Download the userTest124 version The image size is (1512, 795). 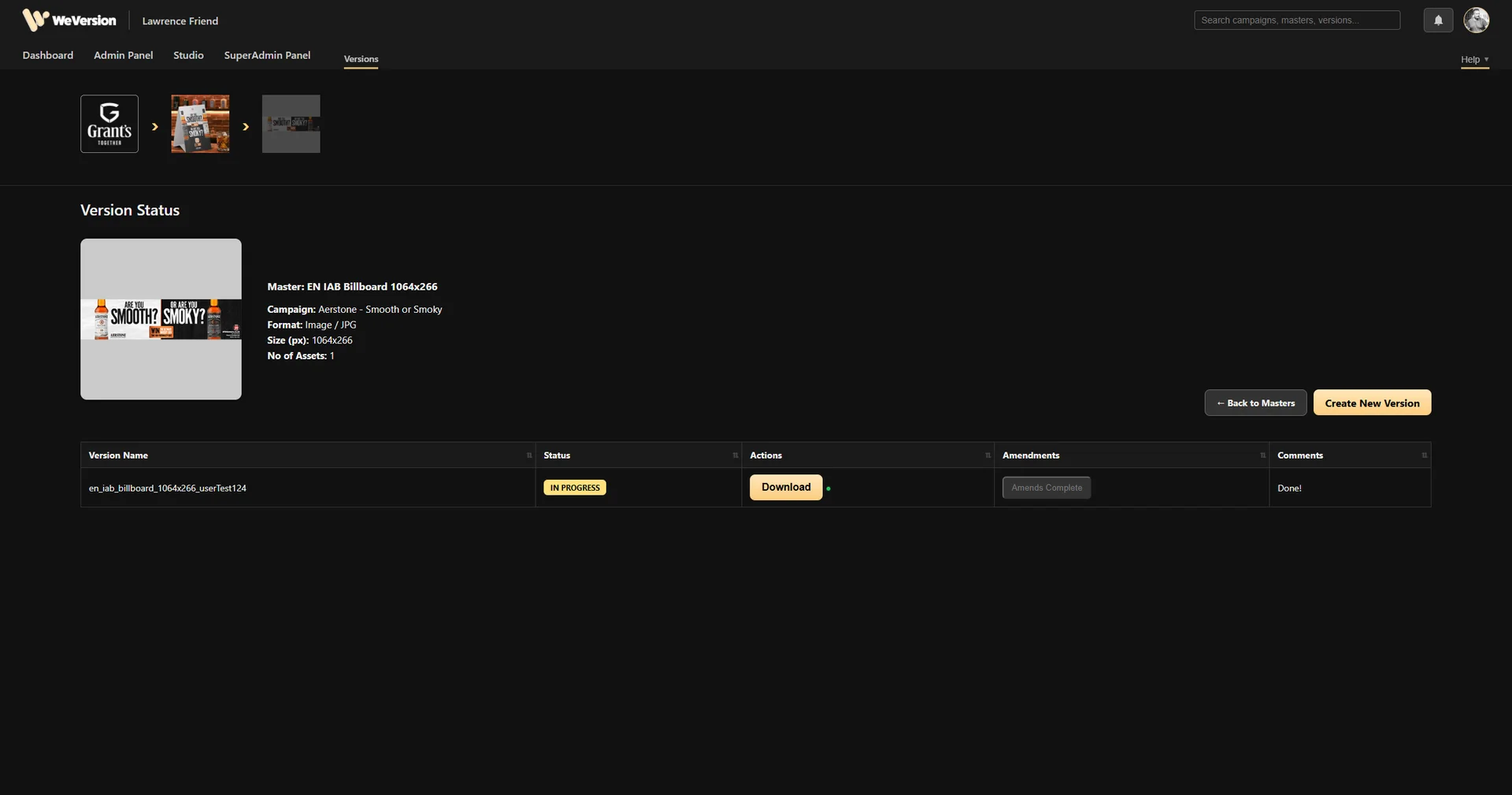pyautogui.click(x=786, y=487)
